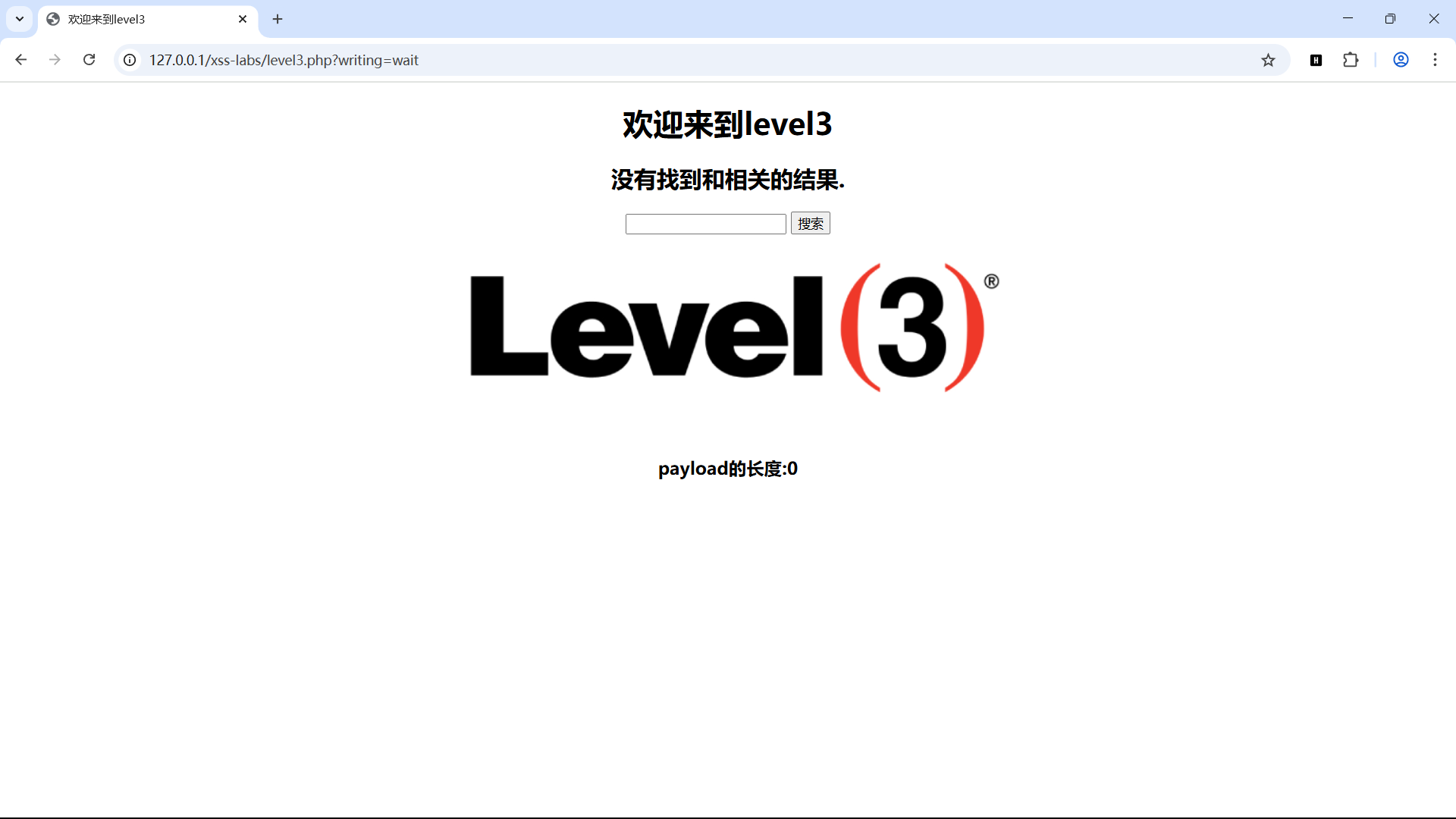
Task: Close the 欢迎来到level3 tab
Action: pyautogui.click(x=243, y=19)
